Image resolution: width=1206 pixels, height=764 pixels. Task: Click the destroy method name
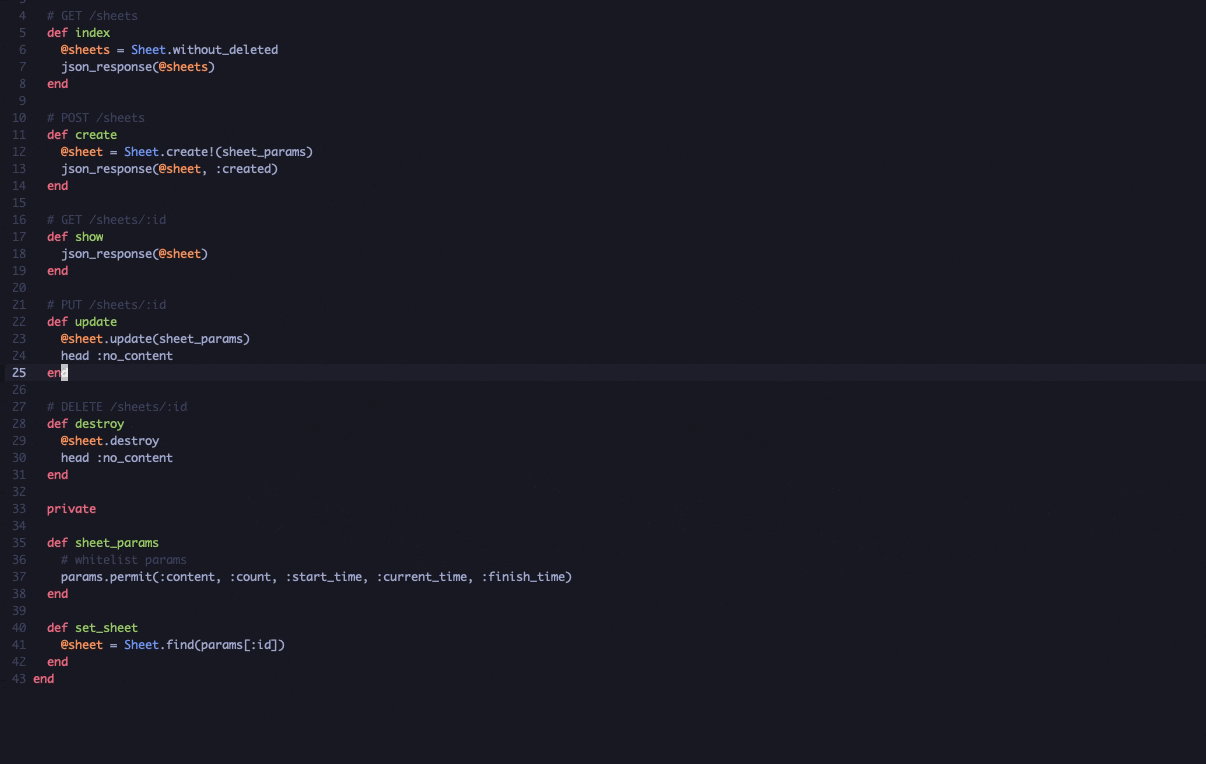click(99, 423)
